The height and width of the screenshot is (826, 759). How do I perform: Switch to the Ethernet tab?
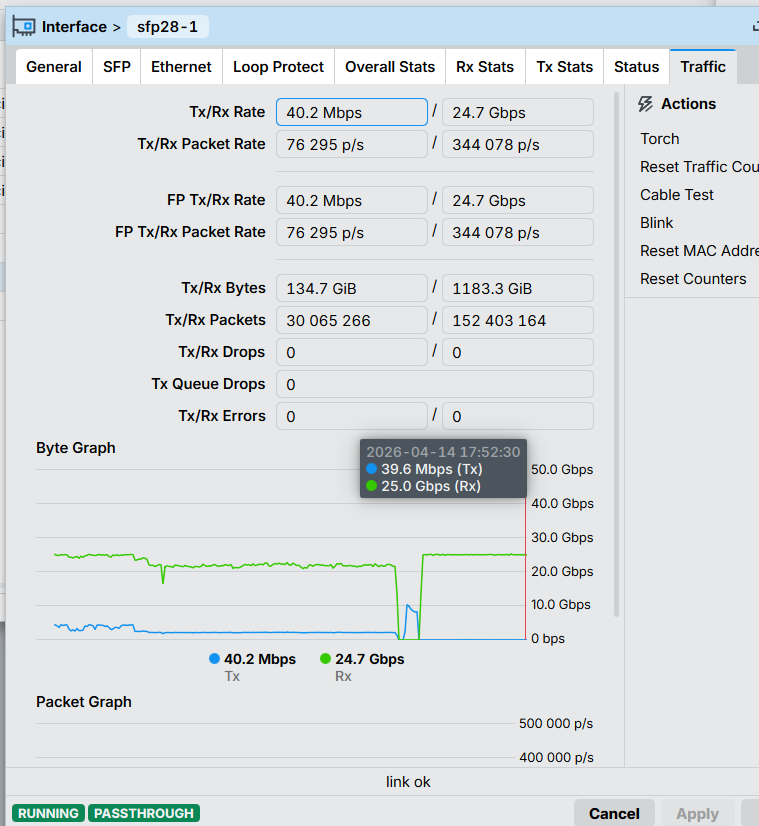coord(181,67)
